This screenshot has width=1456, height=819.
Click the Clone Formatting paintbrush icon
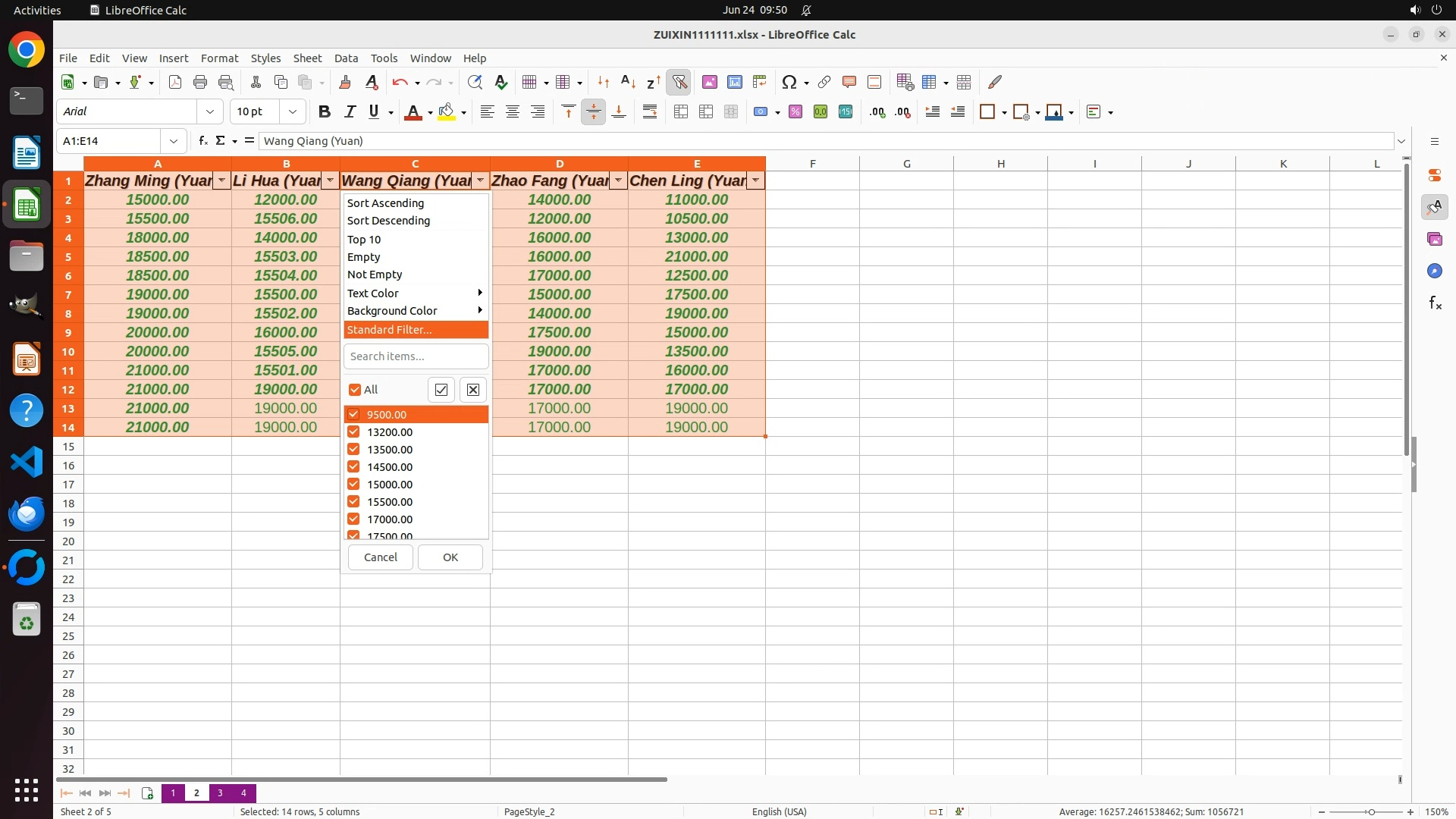coord(345,82)
